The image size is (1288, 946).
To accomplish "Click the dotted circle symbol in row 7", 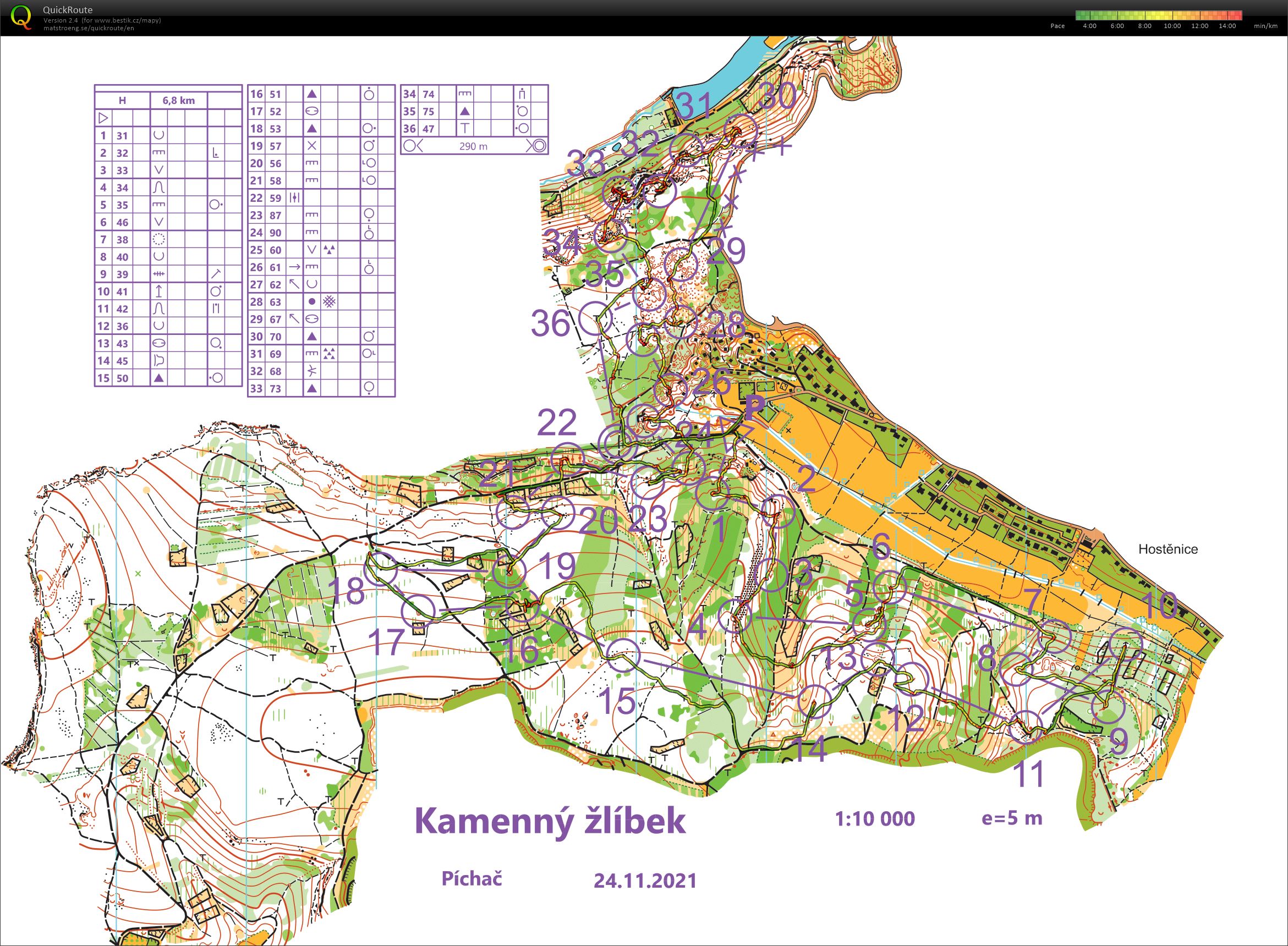I will pyautogui.click(x=159, y=239).
